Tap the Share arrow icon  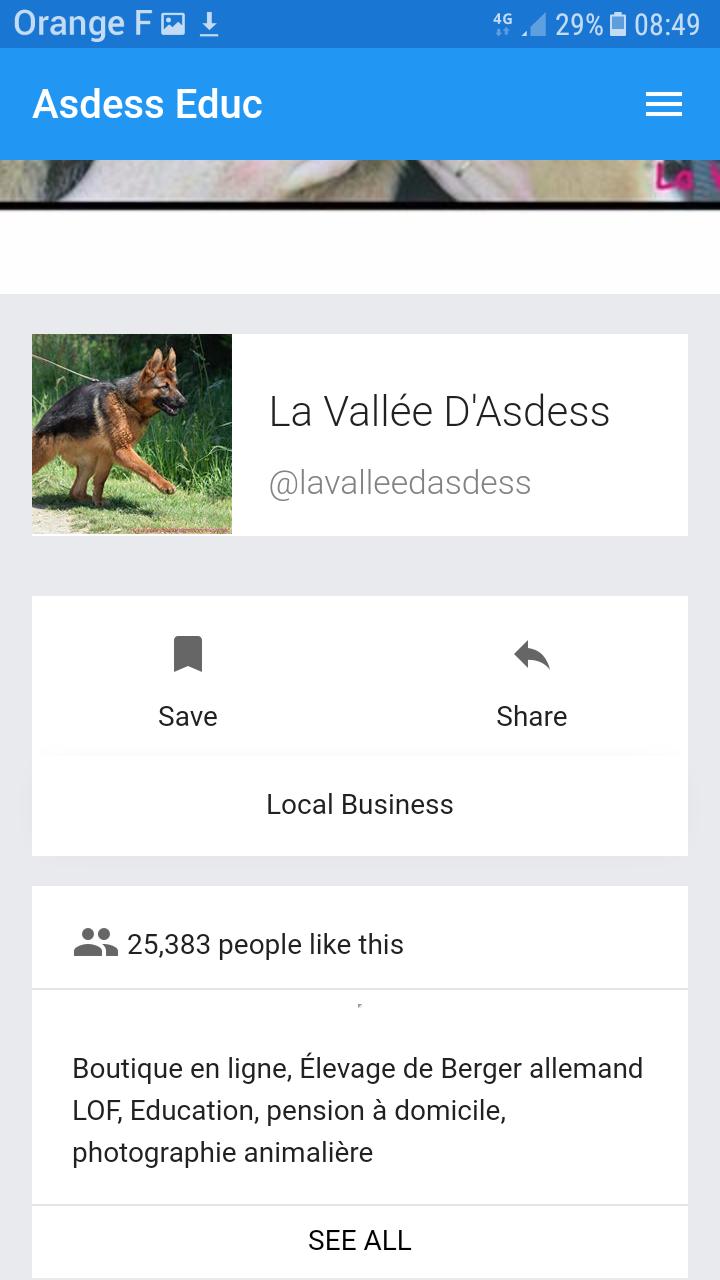(x=532, y=655)
